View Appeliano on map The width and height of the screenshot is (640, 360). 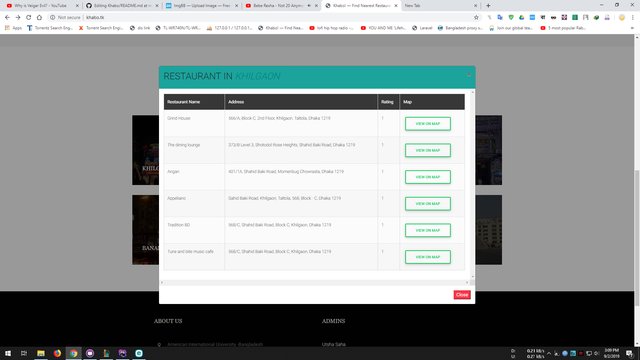428,204
